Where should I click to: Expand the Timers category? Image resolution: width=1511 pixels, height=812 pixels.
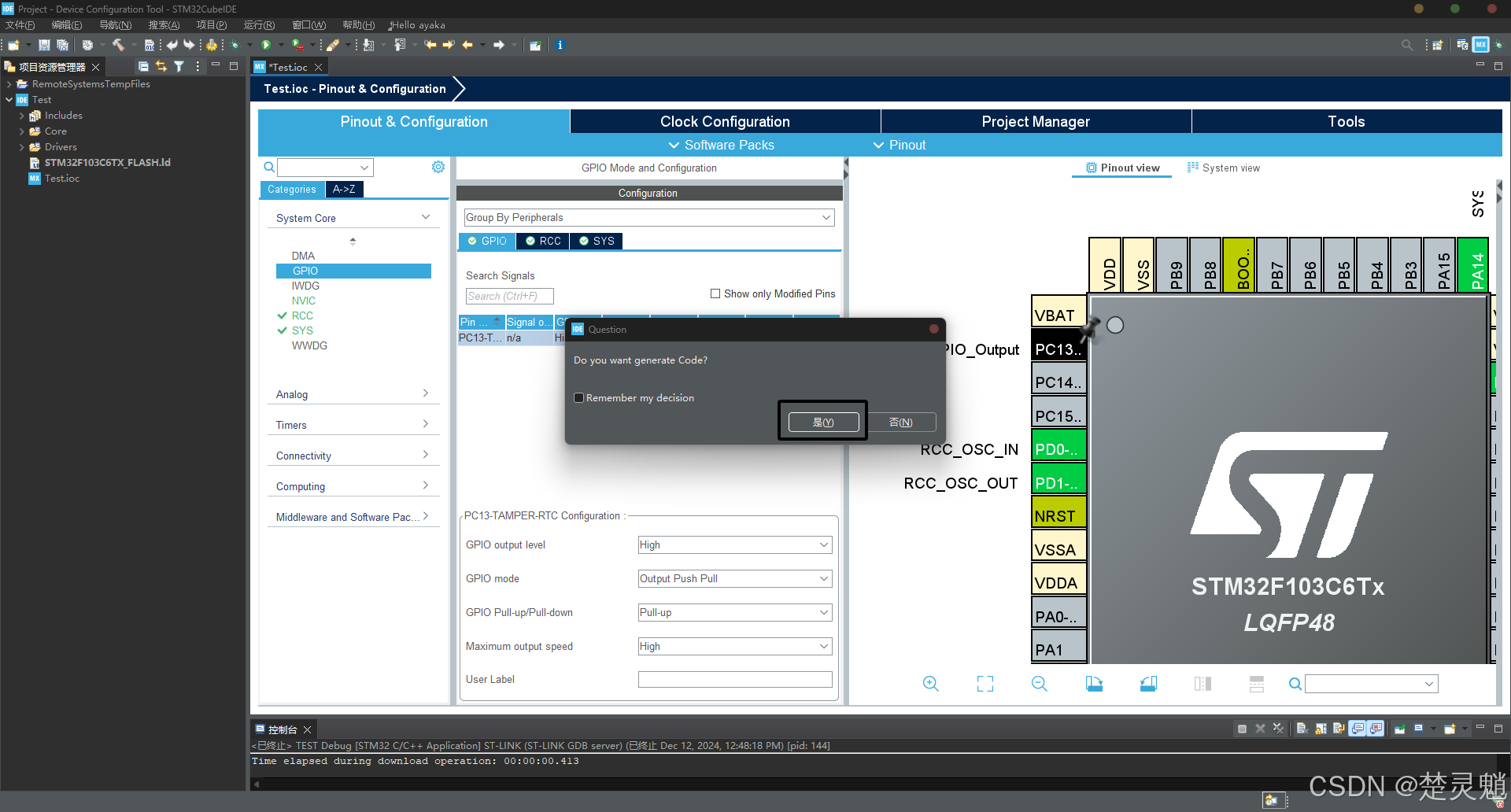[353, 425]
